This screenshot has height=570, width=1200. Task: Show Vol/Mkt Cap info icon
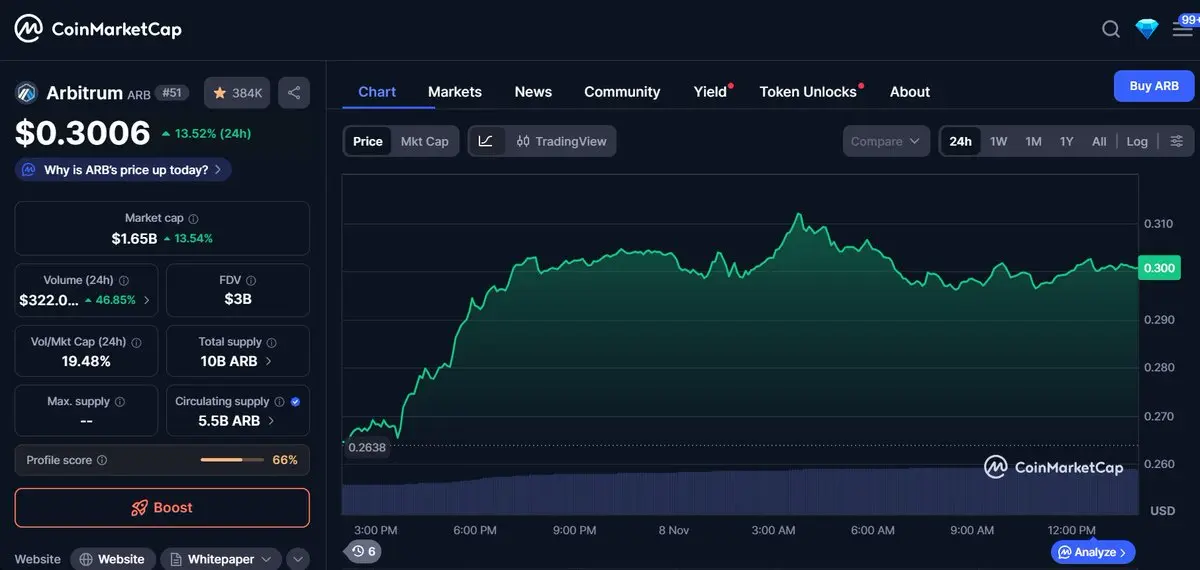(137, 342)
